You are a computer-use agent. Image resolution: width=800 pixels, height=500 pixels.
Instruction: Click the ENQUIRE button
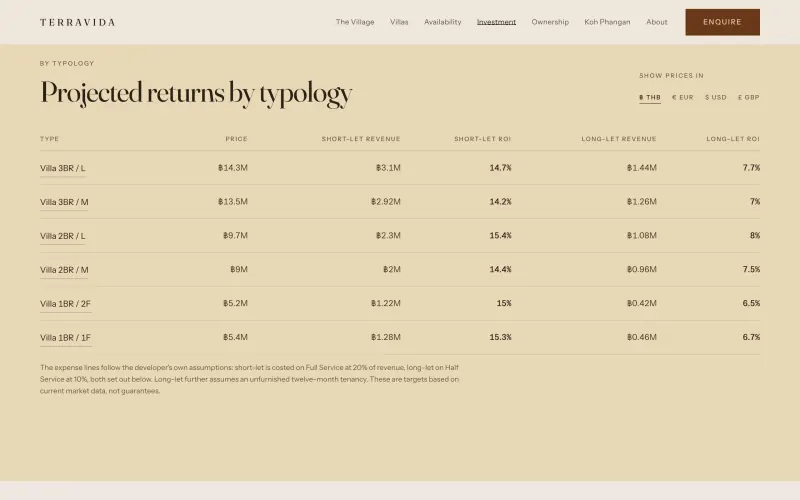tap(722, 22)
